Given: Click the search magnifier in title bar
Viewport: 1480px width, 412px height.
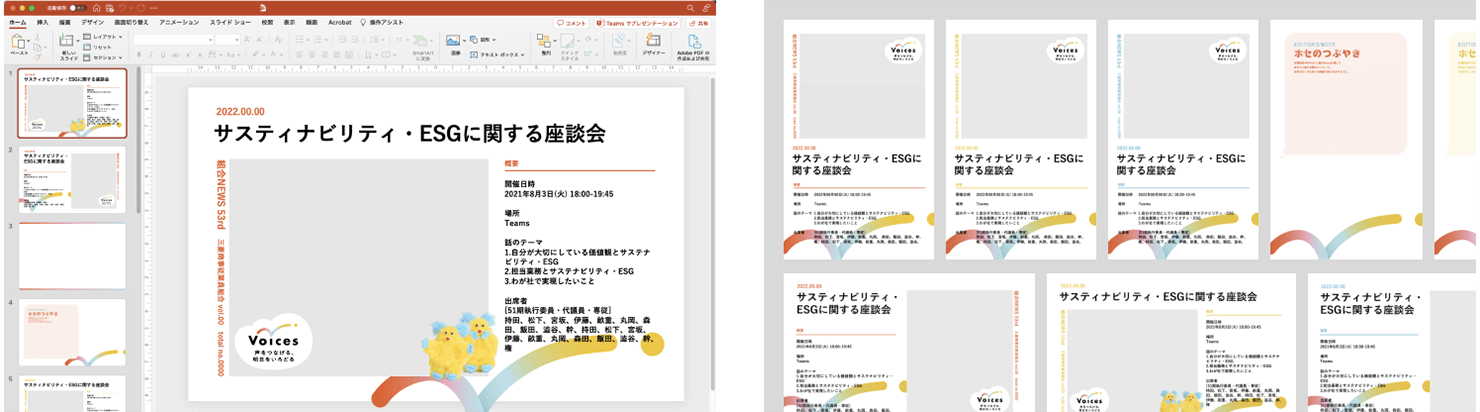Looking at the screenshot, I should point(690,8).
